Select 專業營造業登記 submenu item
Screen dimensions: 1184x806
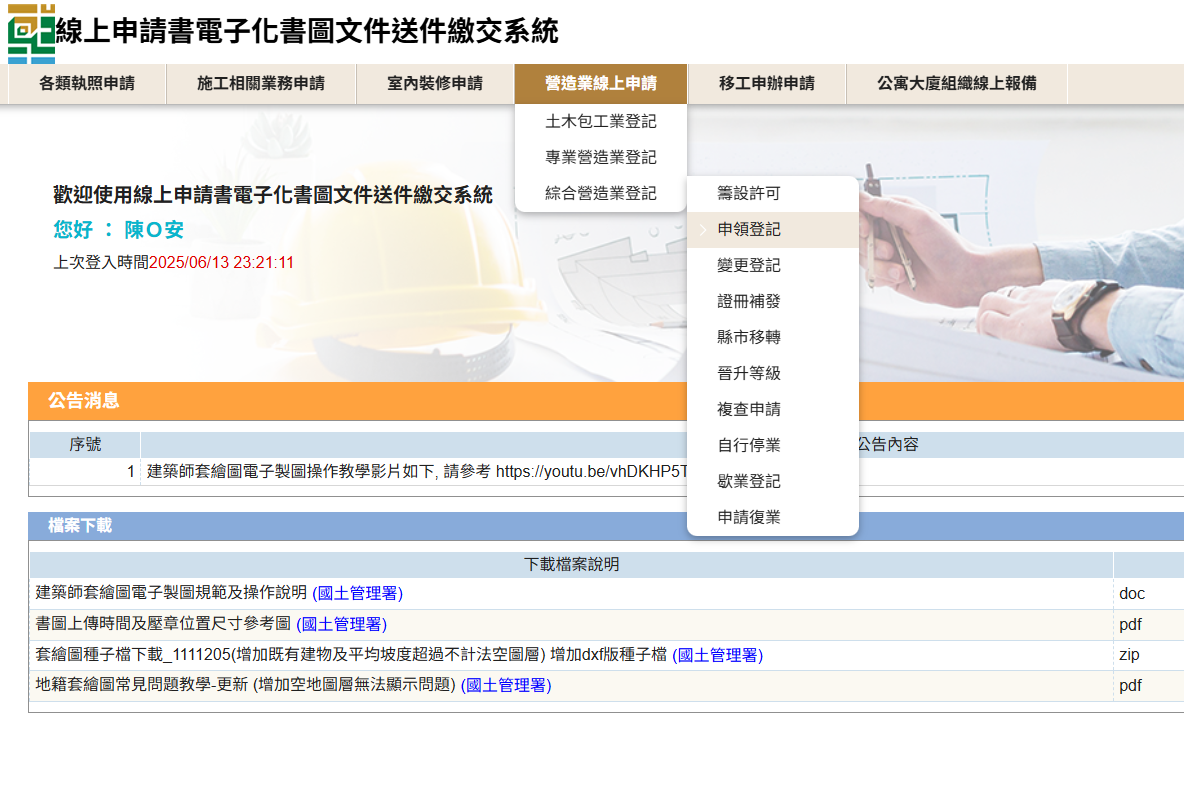[600, 157]
